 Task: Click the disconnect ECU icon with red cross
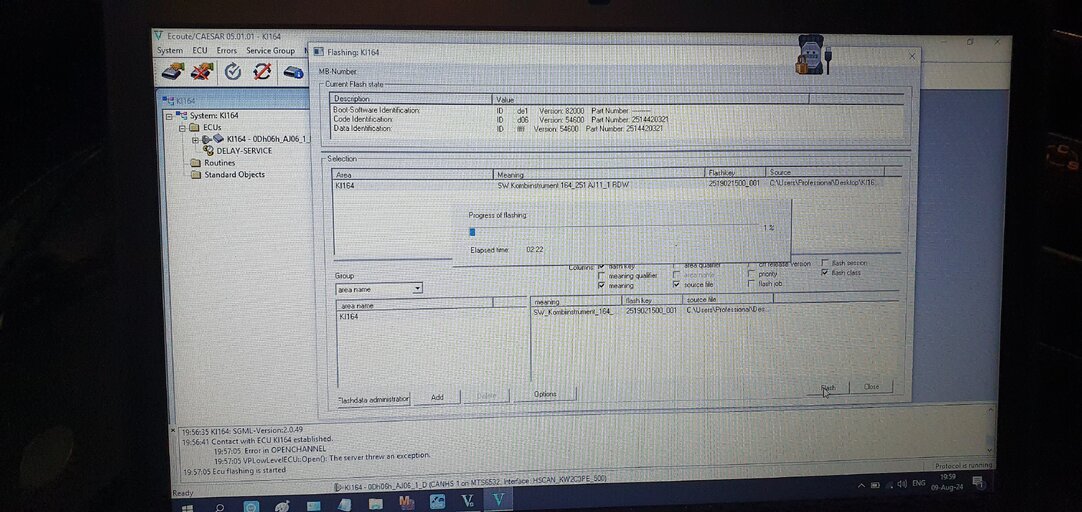202,70
